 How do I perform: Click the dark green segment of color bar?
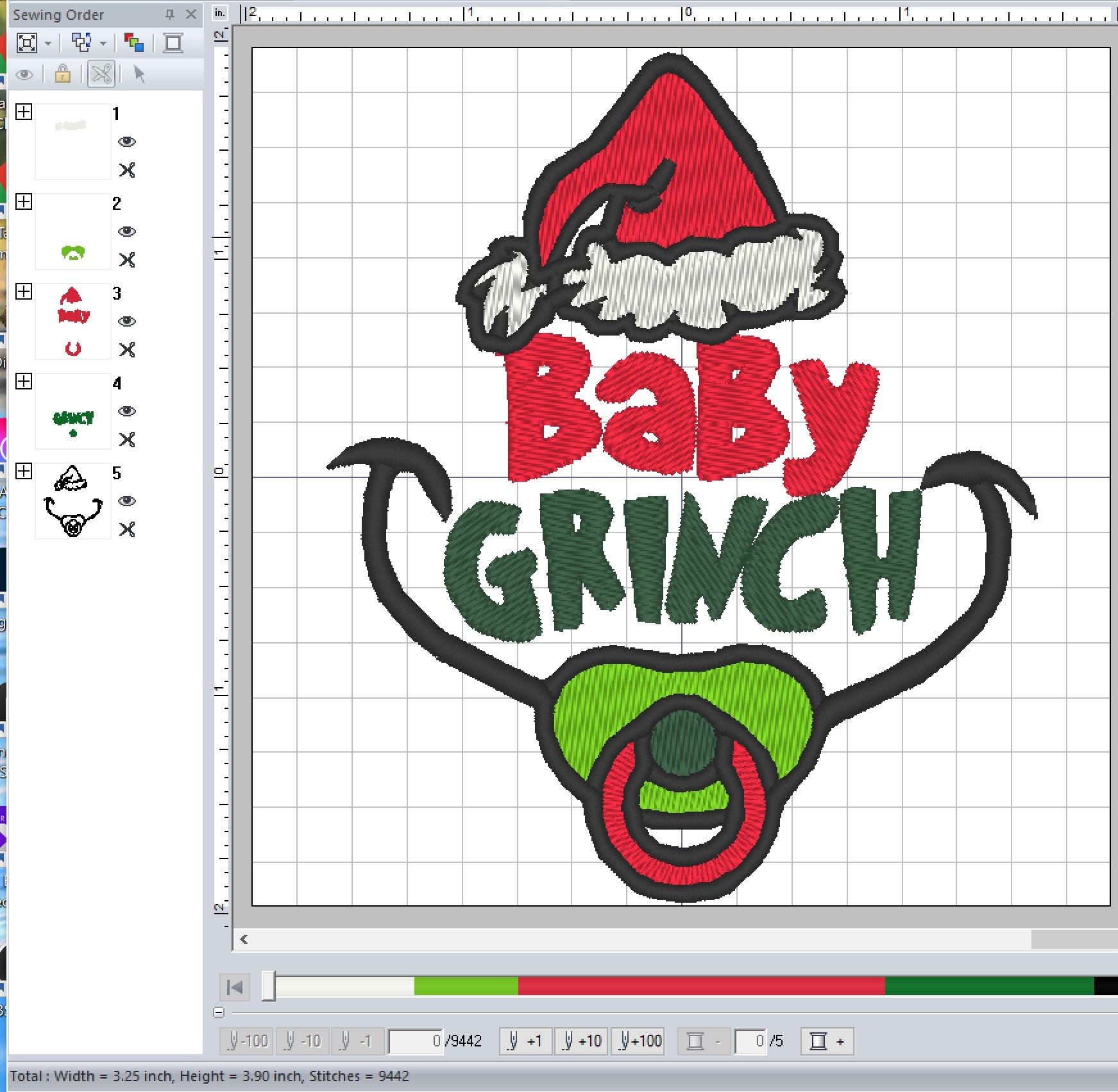[x=990, y=986]
